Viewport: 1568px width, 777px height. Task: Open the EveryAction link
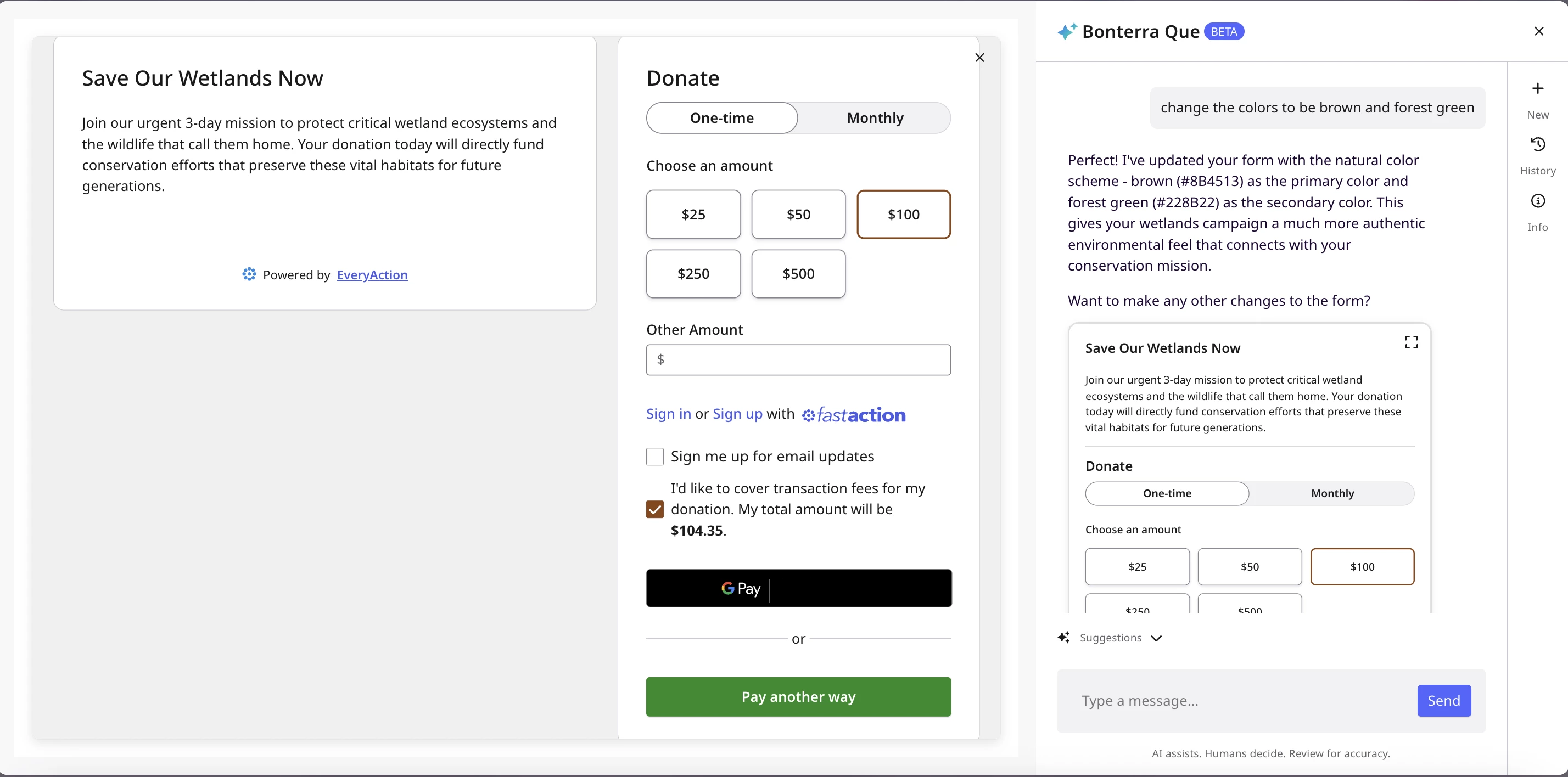tap(372, 275)
